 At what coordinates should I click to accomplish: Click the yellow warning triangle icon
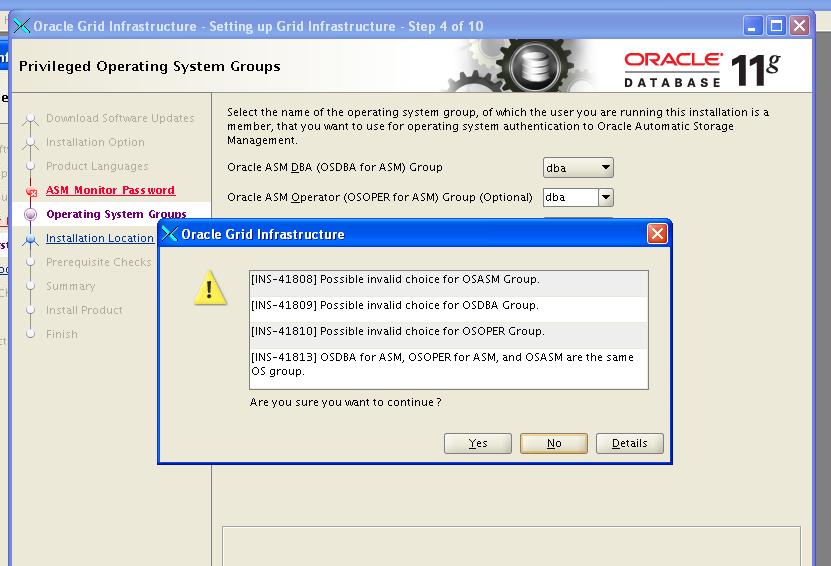tap(210, 288)
